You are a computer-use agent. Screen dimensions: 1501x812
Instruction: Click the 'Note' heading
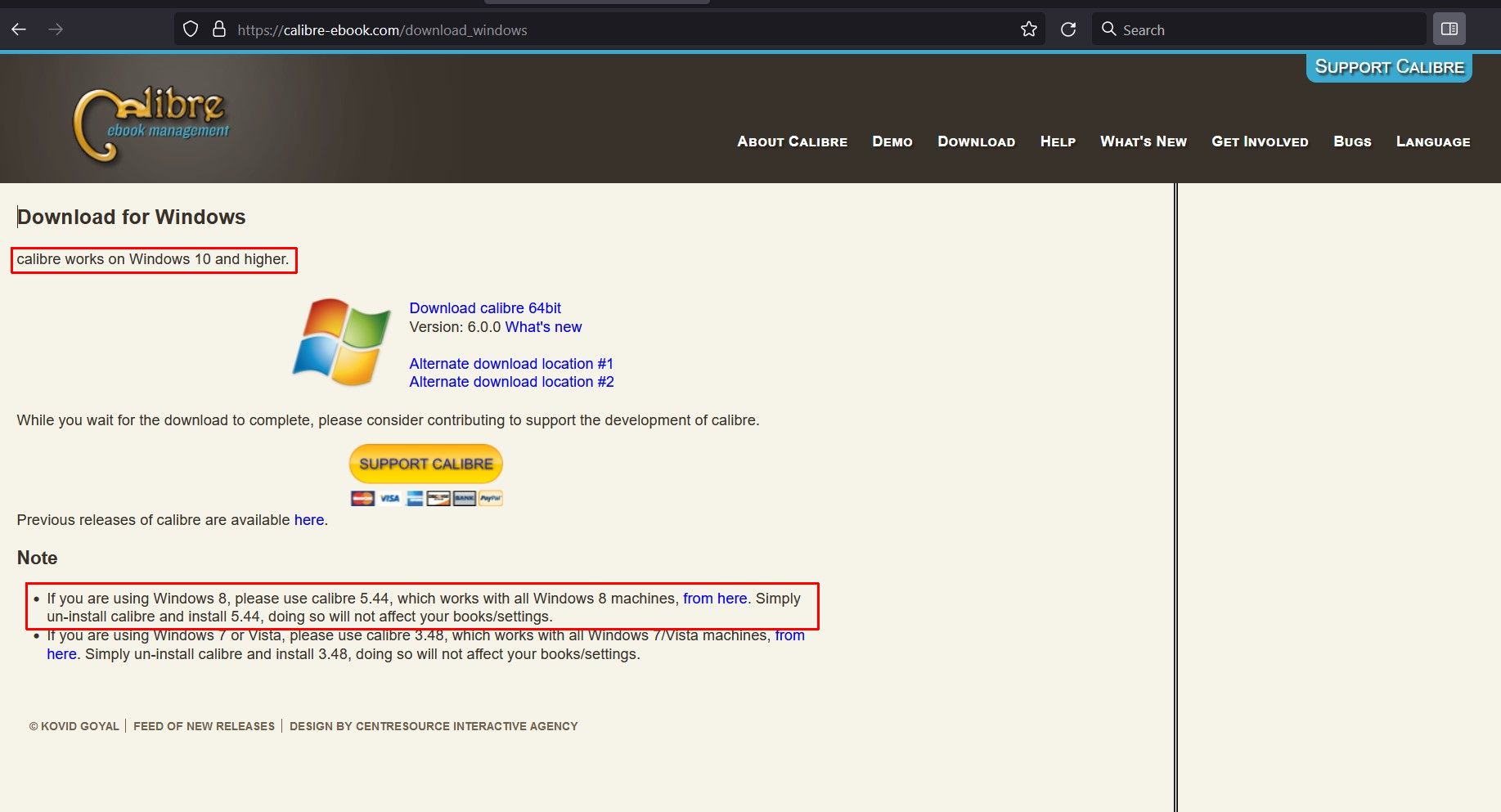point(38,558)
